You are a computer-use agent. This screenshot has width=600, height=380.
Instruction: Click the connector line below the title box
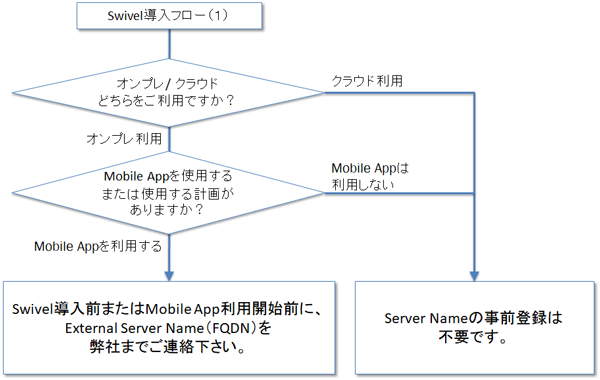pyautogui.click(x=169, y=44)
